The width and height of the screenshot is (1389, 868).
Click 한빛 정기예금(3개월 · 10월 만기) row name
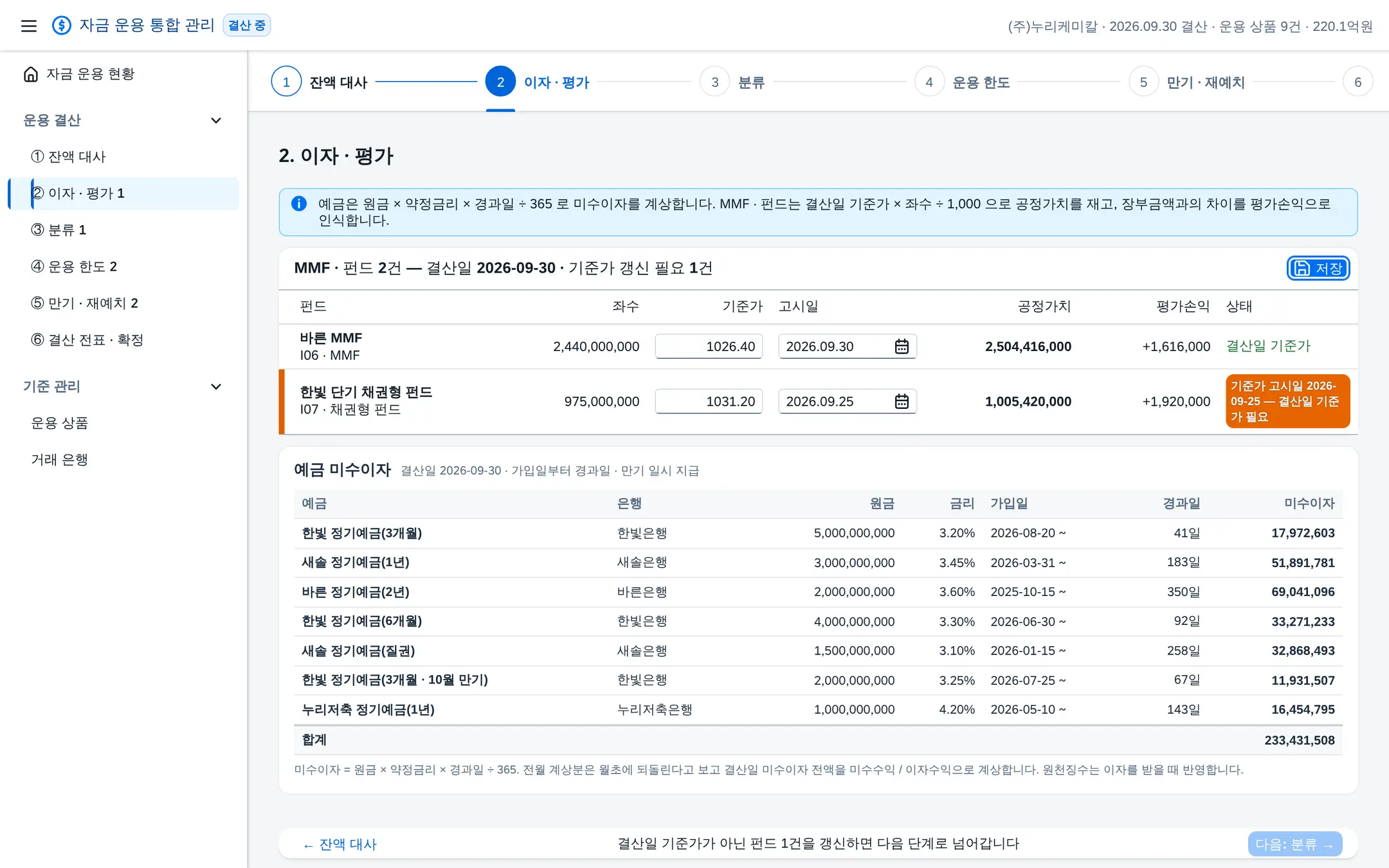[395, 680]
